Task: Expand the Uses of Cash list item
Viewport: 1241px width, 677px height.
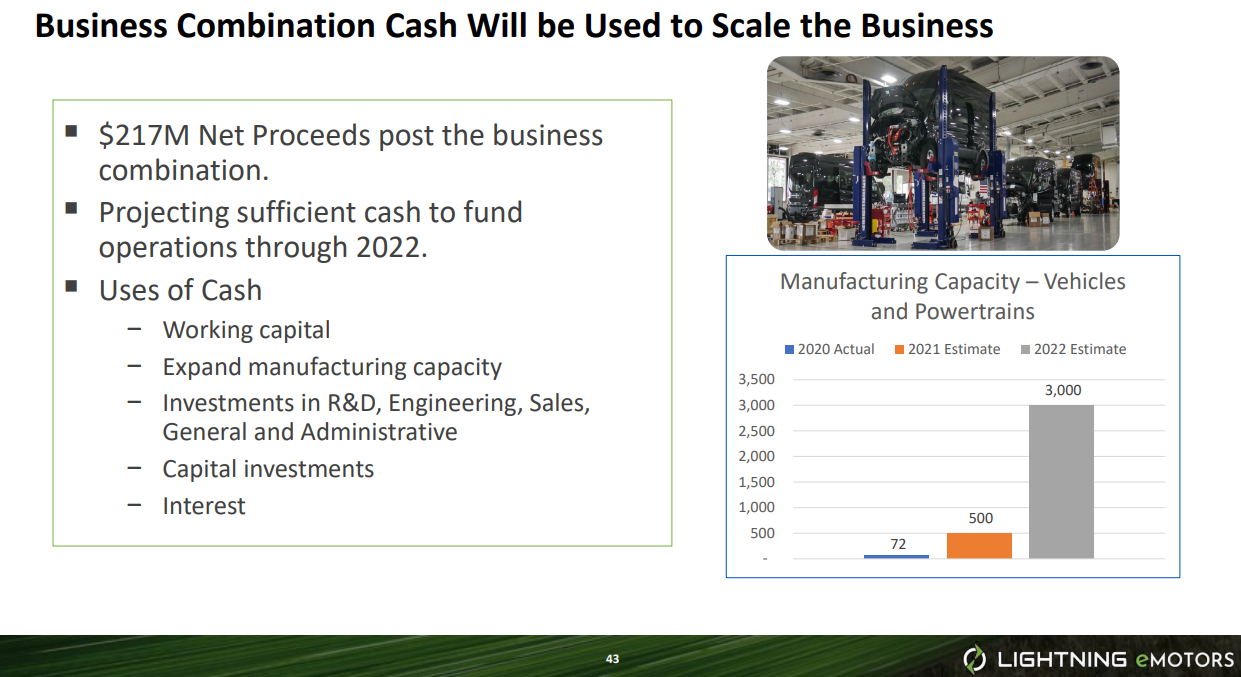Action: click(x=180, y=290)
